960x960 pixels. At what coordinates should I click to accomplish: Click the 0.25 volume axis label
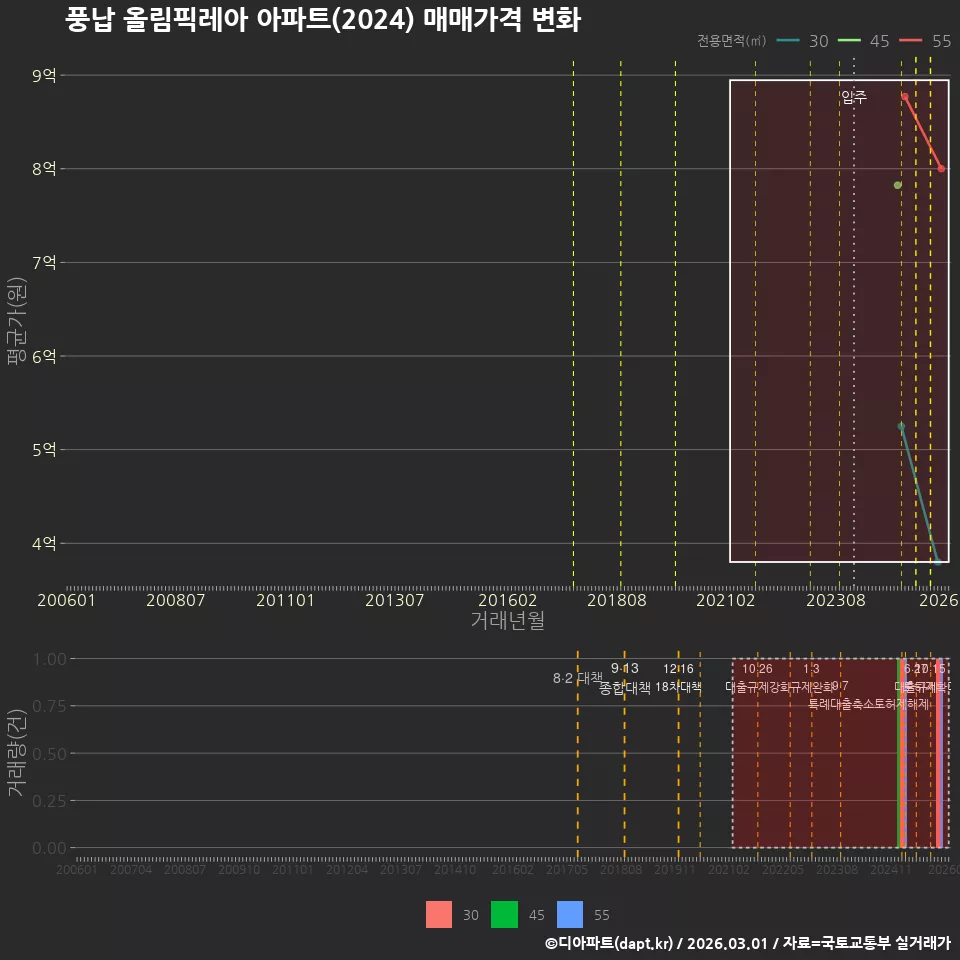point(50,801)
